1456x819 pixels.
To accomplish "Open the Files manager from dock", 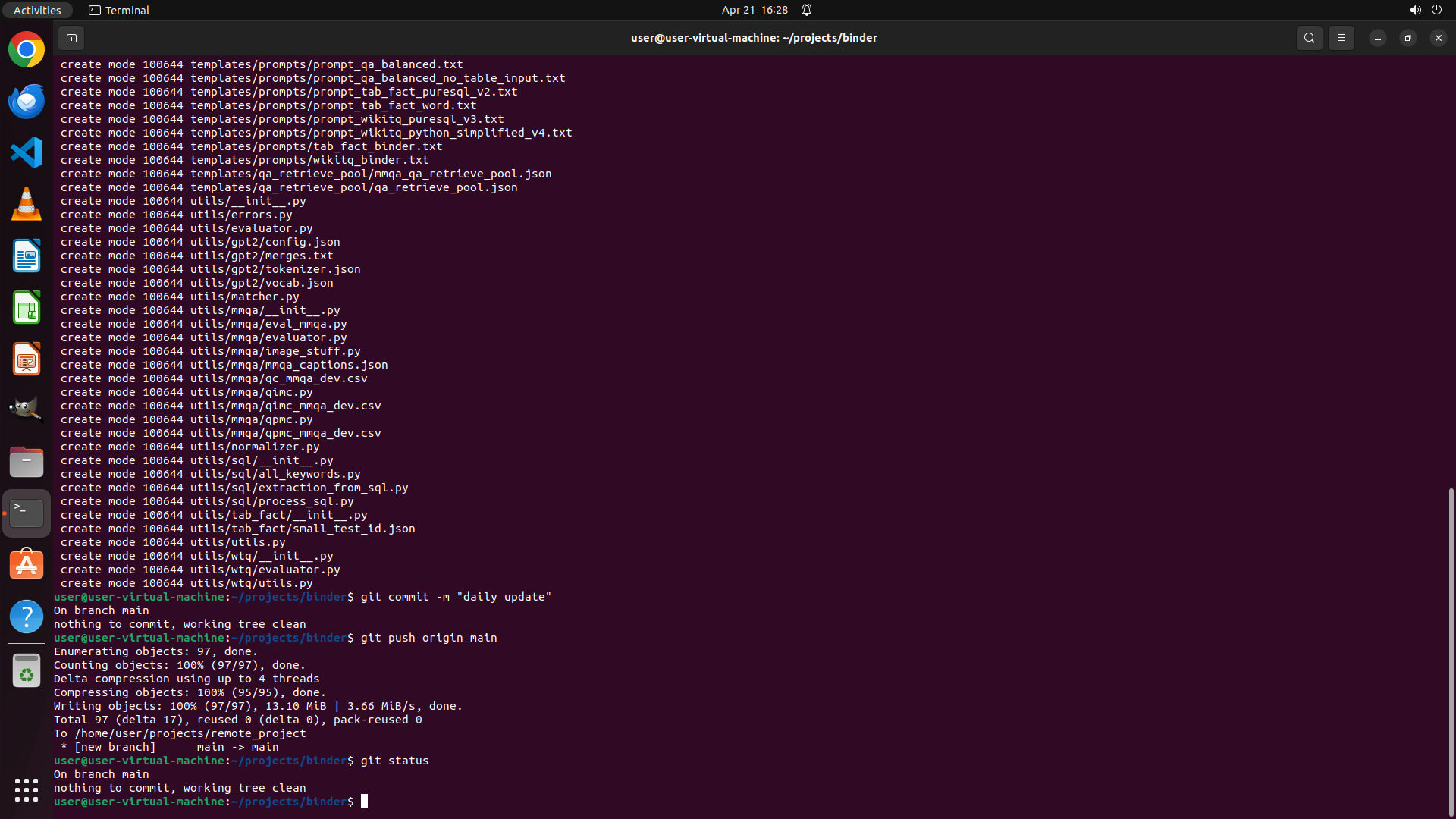I will pos(27,462).
